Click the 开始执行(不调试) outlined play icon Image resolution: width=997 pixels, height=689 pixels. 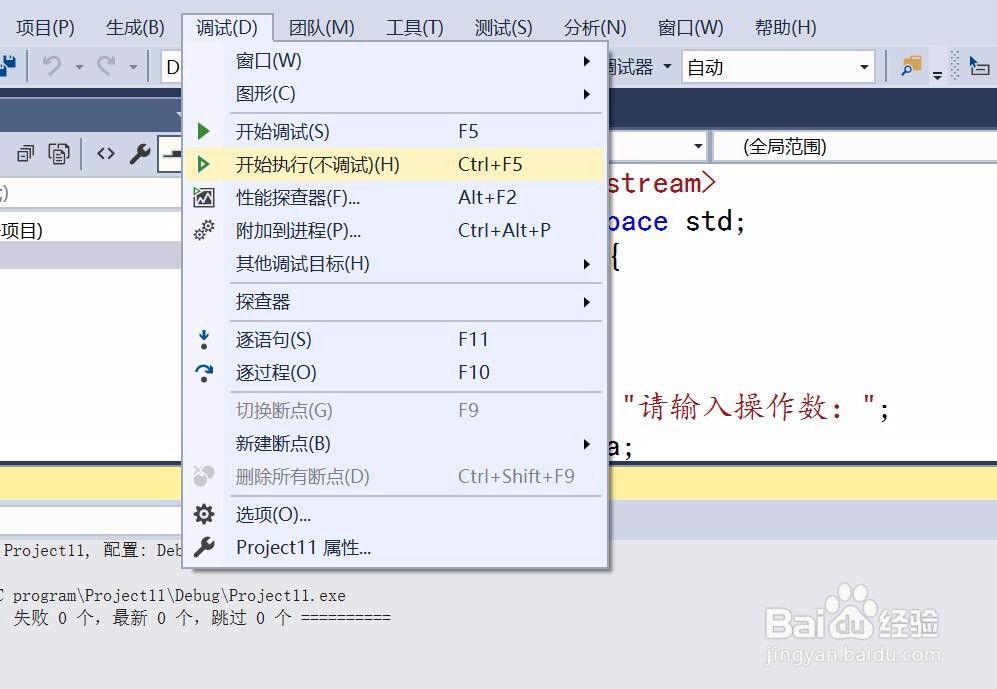tap(203, 164)
